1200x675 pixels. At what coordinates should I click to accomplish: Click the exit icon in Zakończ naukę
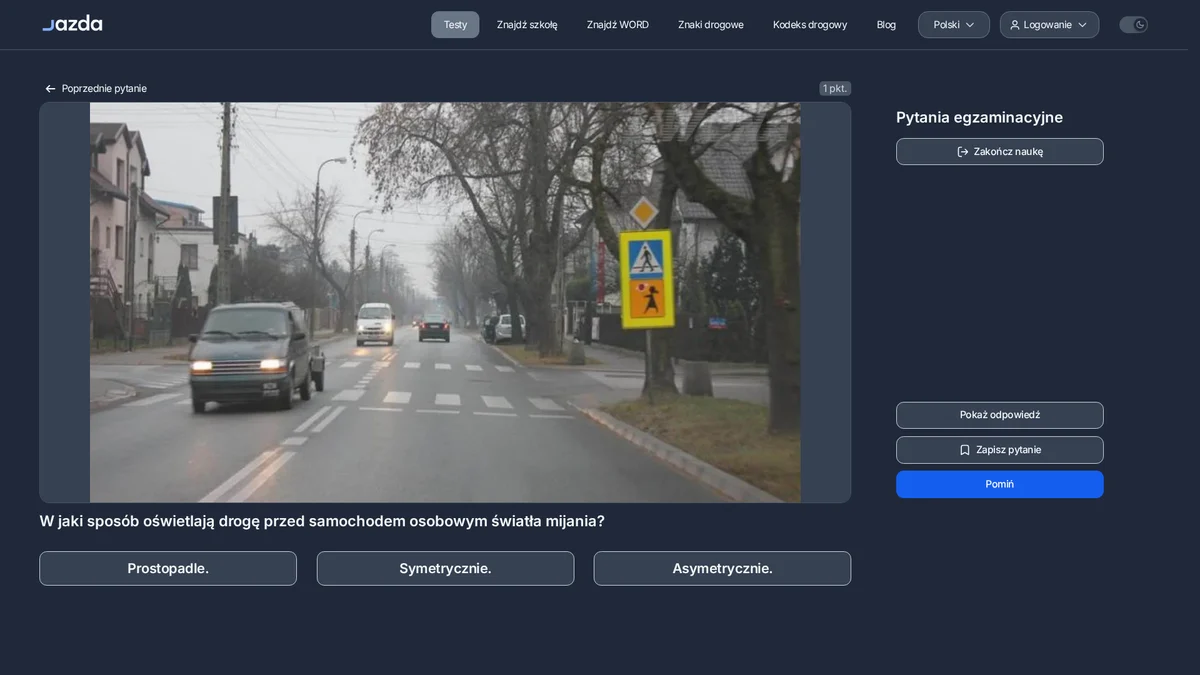(x=963, y=152)
